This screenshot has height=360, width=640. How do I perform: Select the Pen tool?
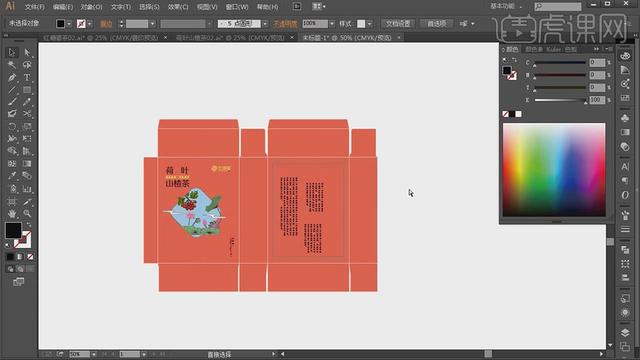tap(12, 77)
